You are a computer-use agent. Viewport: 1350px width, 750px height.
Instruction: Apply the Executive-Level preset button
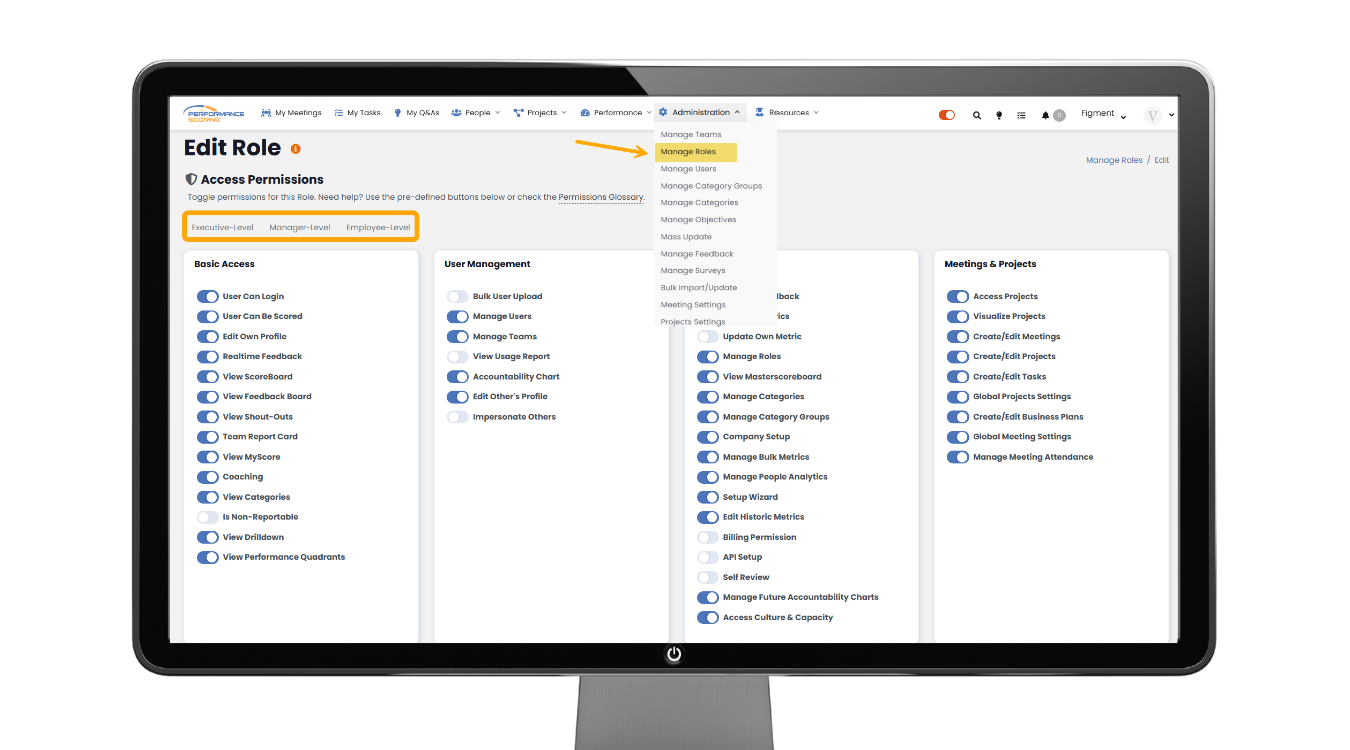tap(222, 228)
